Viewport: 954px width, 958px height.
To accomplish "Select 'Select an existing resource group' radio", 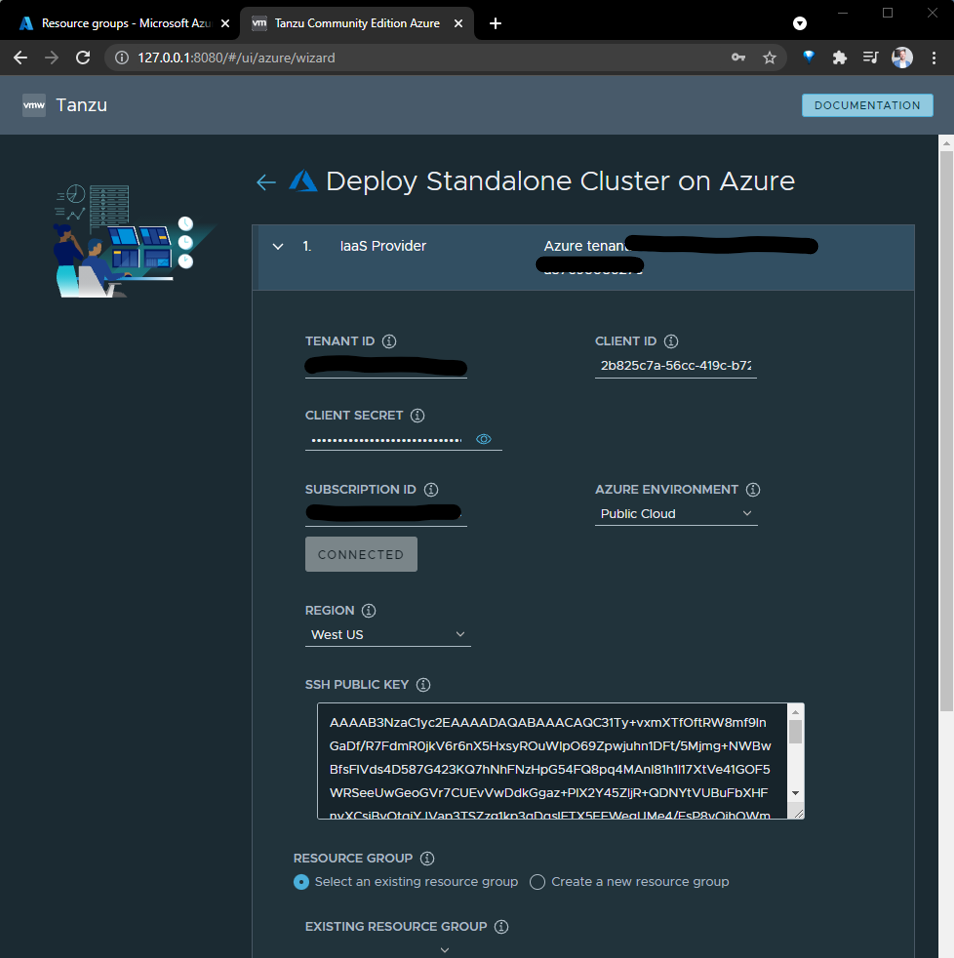I will tap(301, 882).
